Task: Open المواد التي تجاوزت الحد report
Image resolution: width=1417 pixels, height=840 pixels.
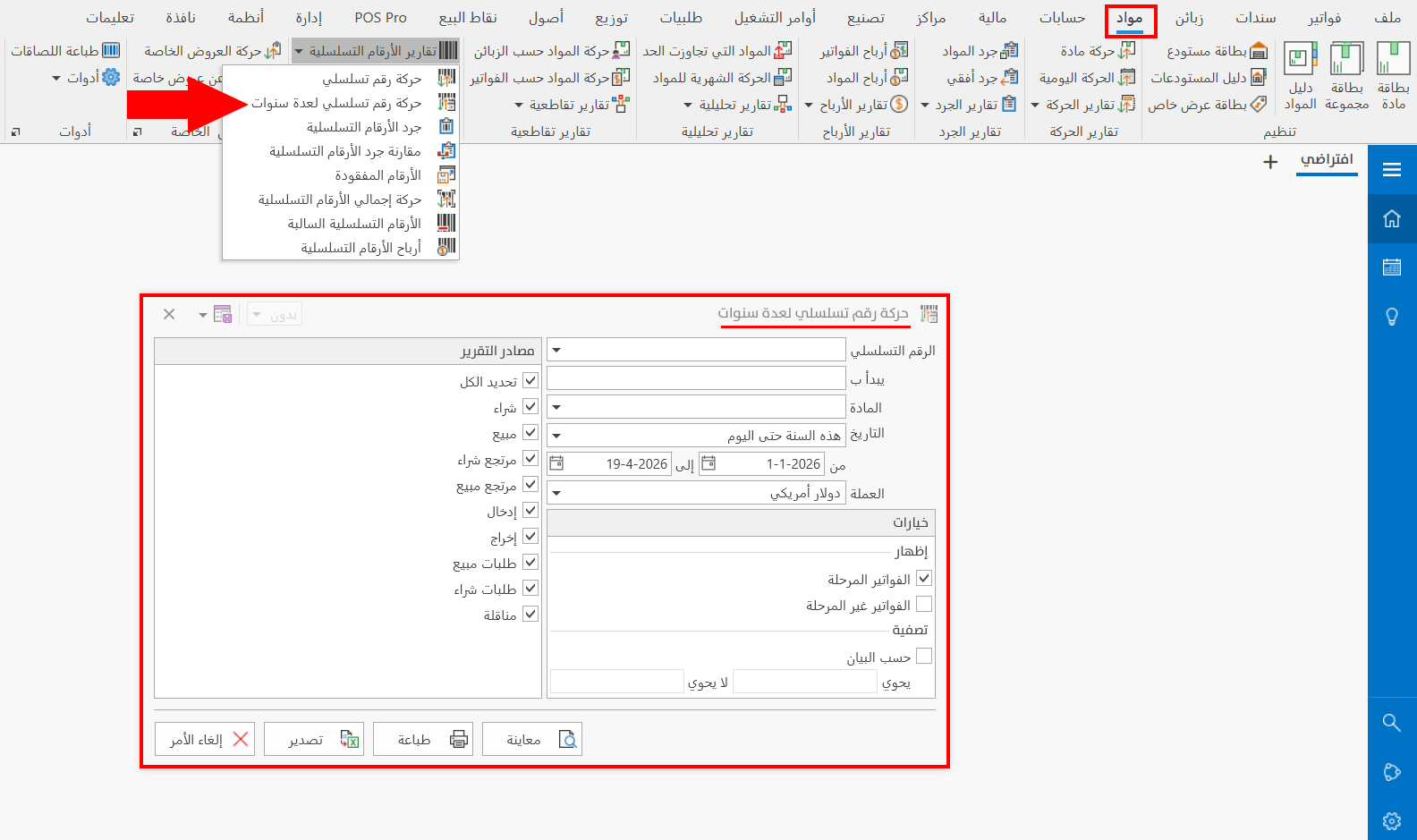Action: [x=717, y=51]
